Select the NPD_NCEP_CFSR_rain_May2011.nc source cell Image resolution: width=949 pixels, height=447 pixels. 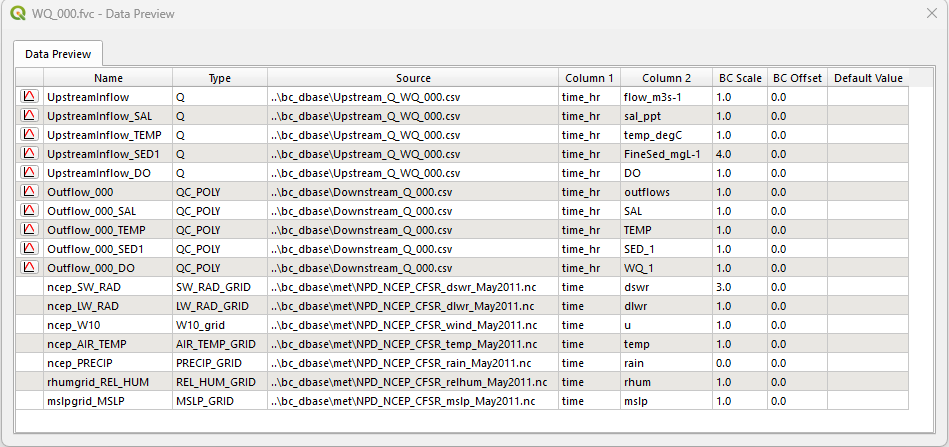coord(413,363)
